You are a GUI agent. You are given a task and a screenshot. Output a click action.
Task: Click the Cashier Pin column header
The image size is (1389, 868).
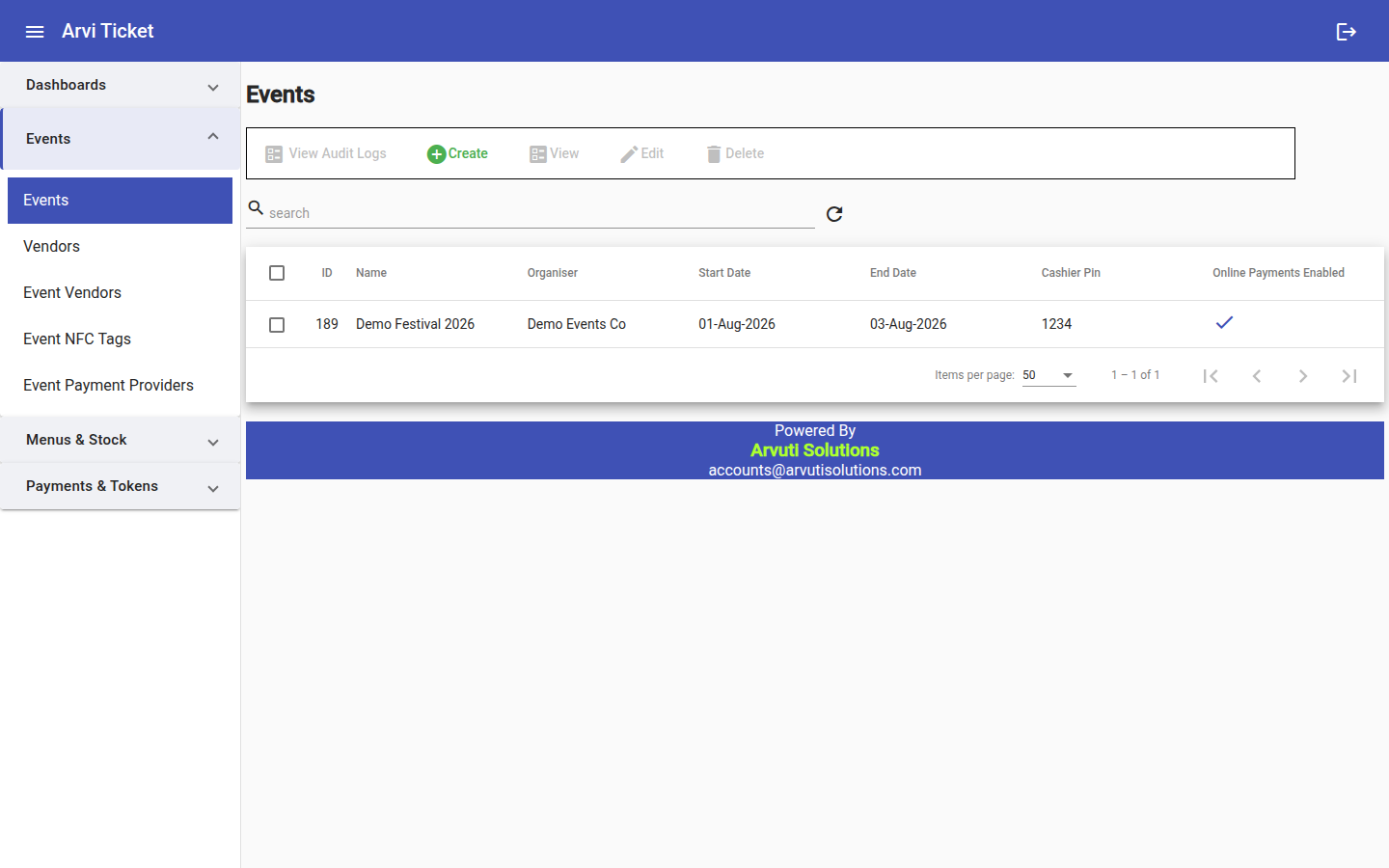[1071, 273]
